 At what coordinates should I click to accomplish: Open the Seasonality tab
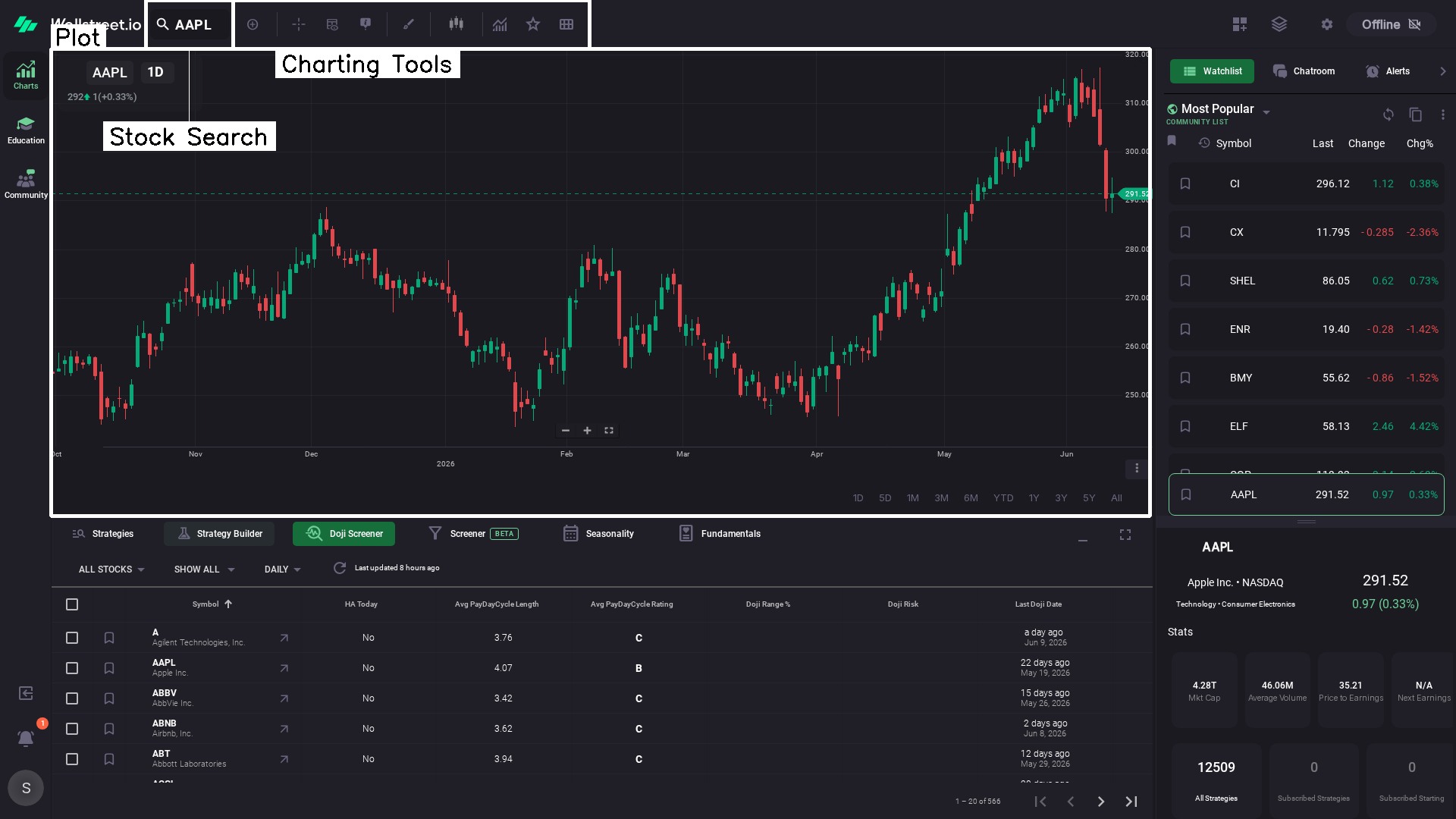pos(598,534)
